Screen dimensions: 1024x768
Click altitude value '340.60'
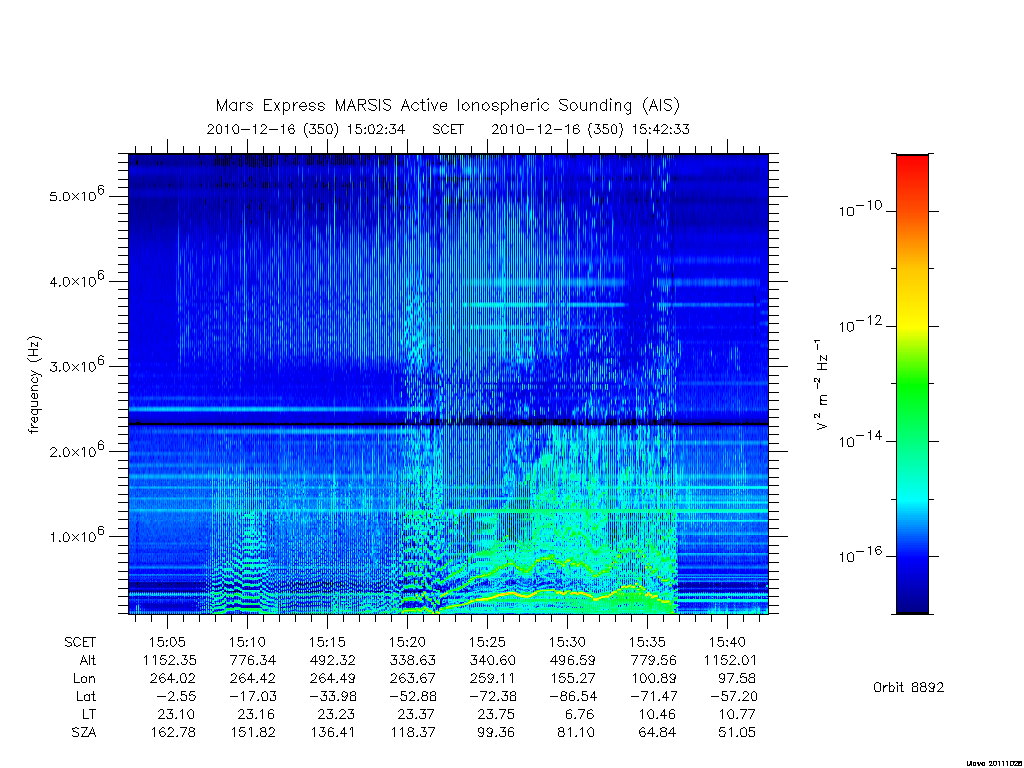coord(492,661)
